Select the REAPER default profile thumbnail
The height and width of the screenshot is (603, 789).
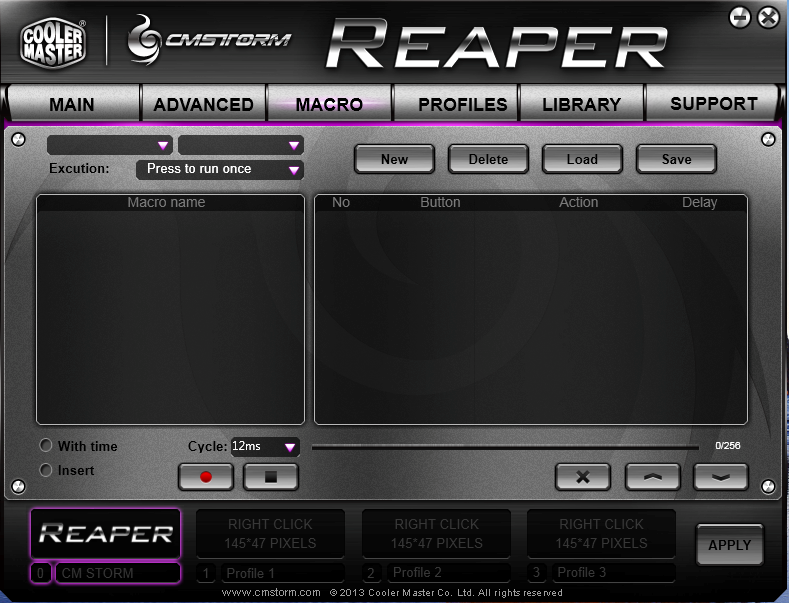click(x=106, y=534)
